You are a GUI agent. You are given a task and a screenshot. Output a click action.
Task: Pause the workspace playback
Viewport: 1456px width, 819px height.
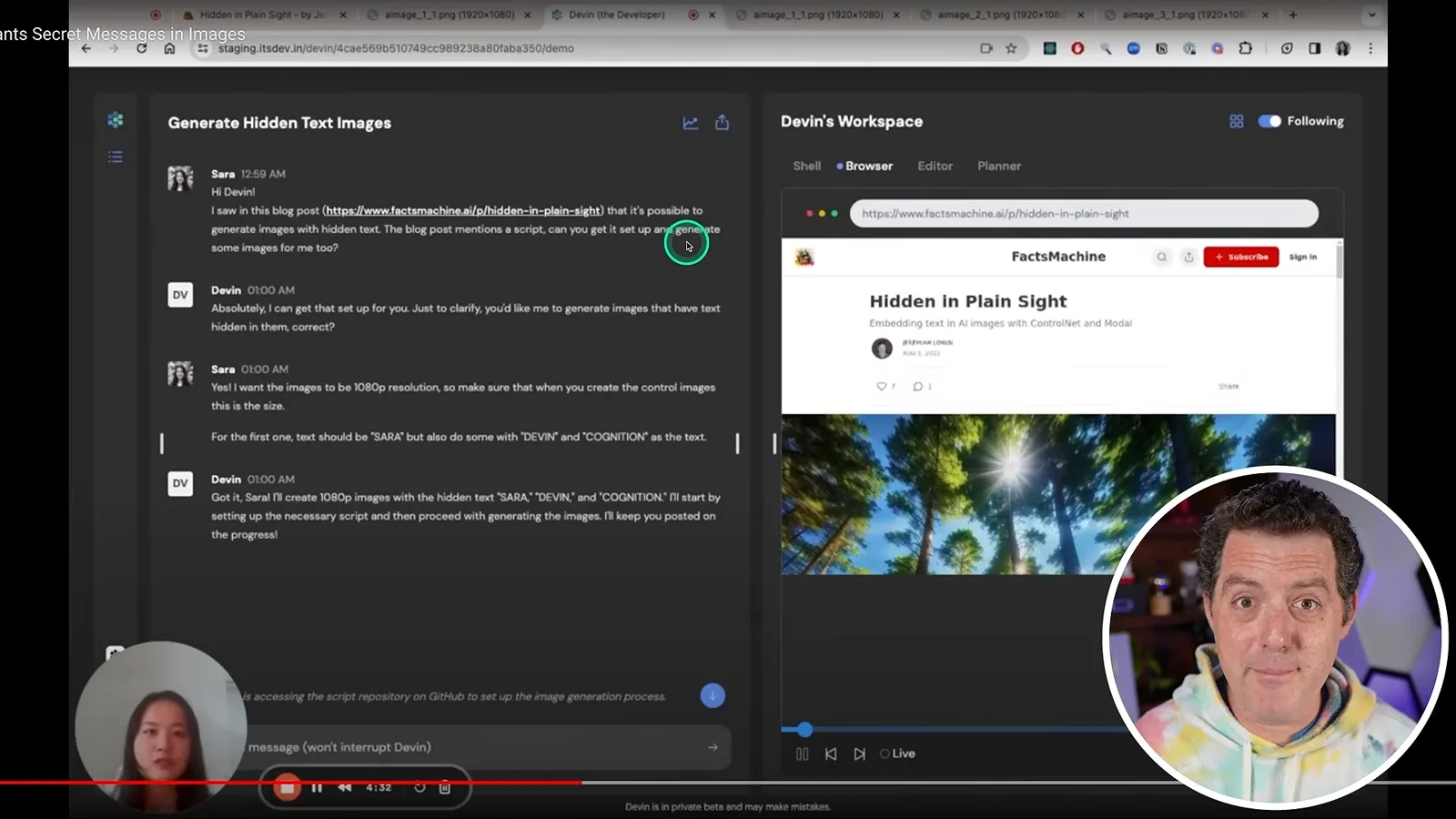(x=802, y=753)
